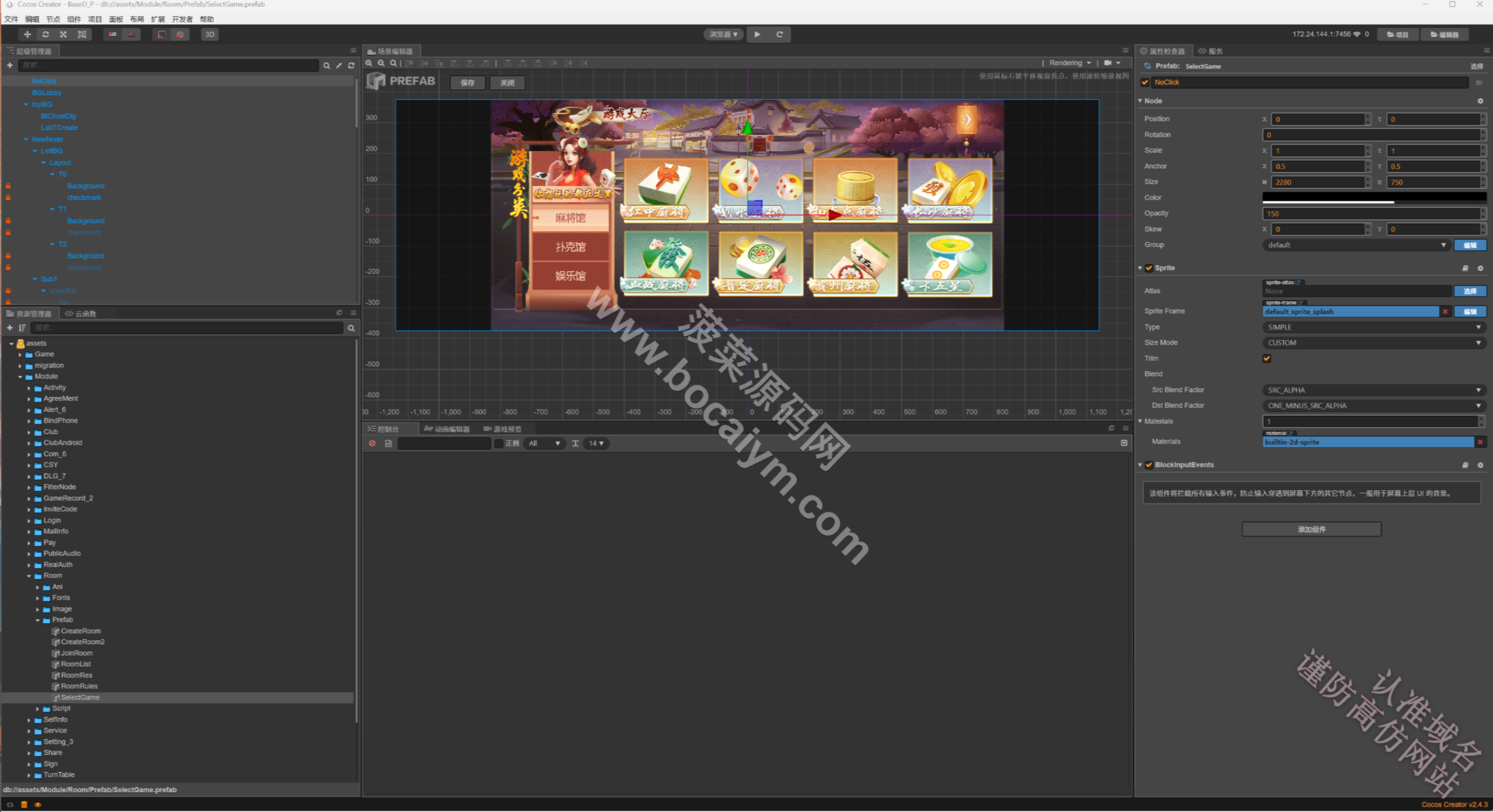Image resolution: width=1493 pixels, height=812 pixels.
Task: Click the blue Atlas 选择 button
Action: point(1470,291)
